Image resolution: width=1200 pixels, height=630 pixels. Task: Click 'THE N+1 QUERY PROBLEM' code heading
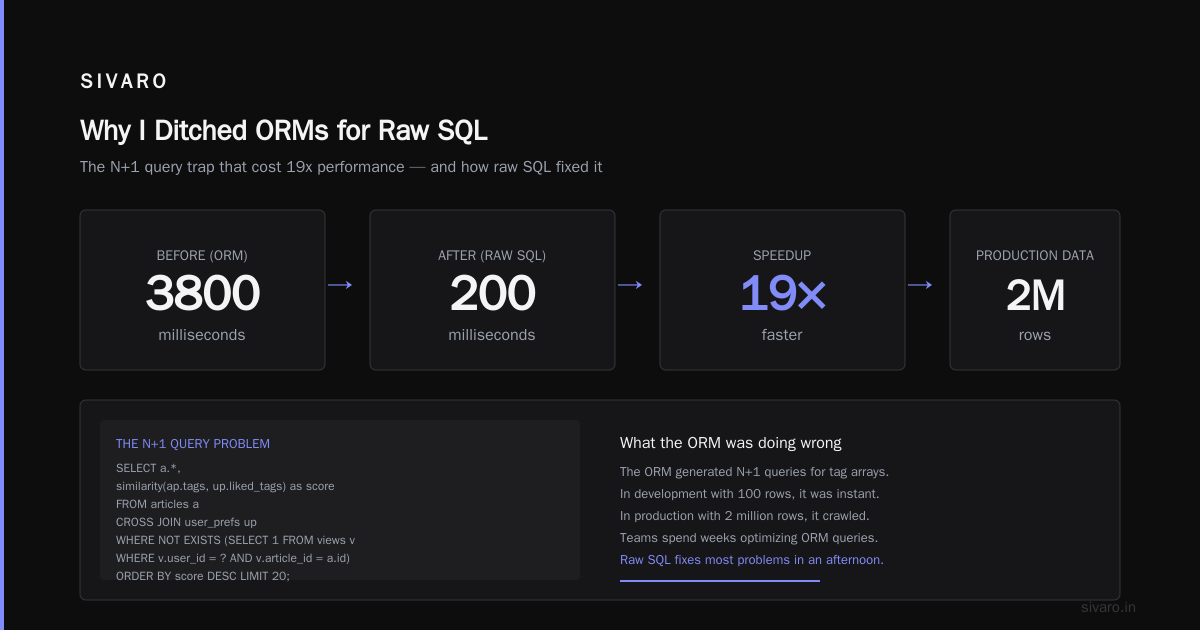coord(193,444)
